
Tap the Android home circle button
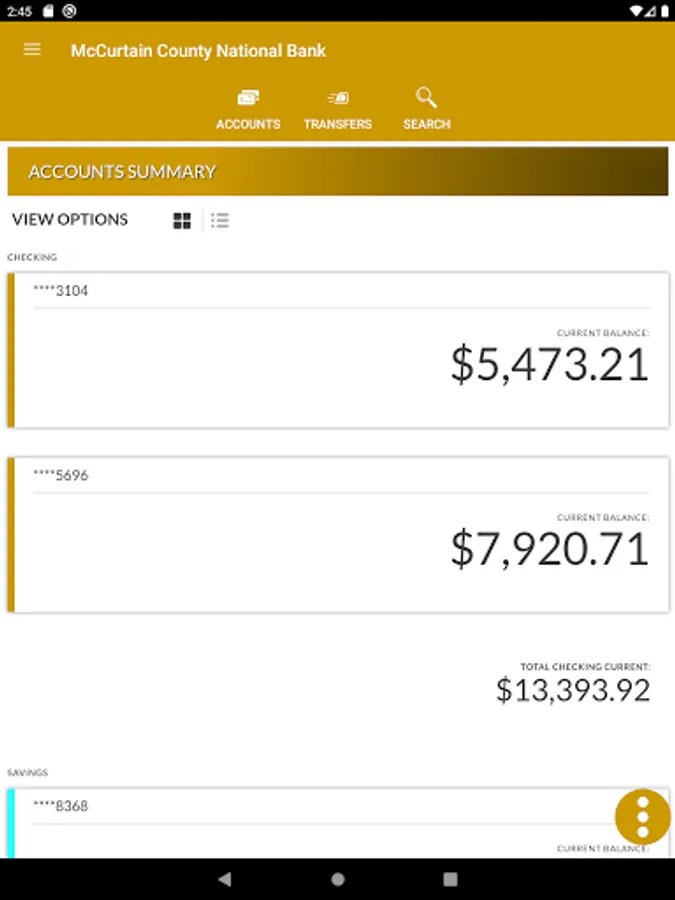[338, 879]
